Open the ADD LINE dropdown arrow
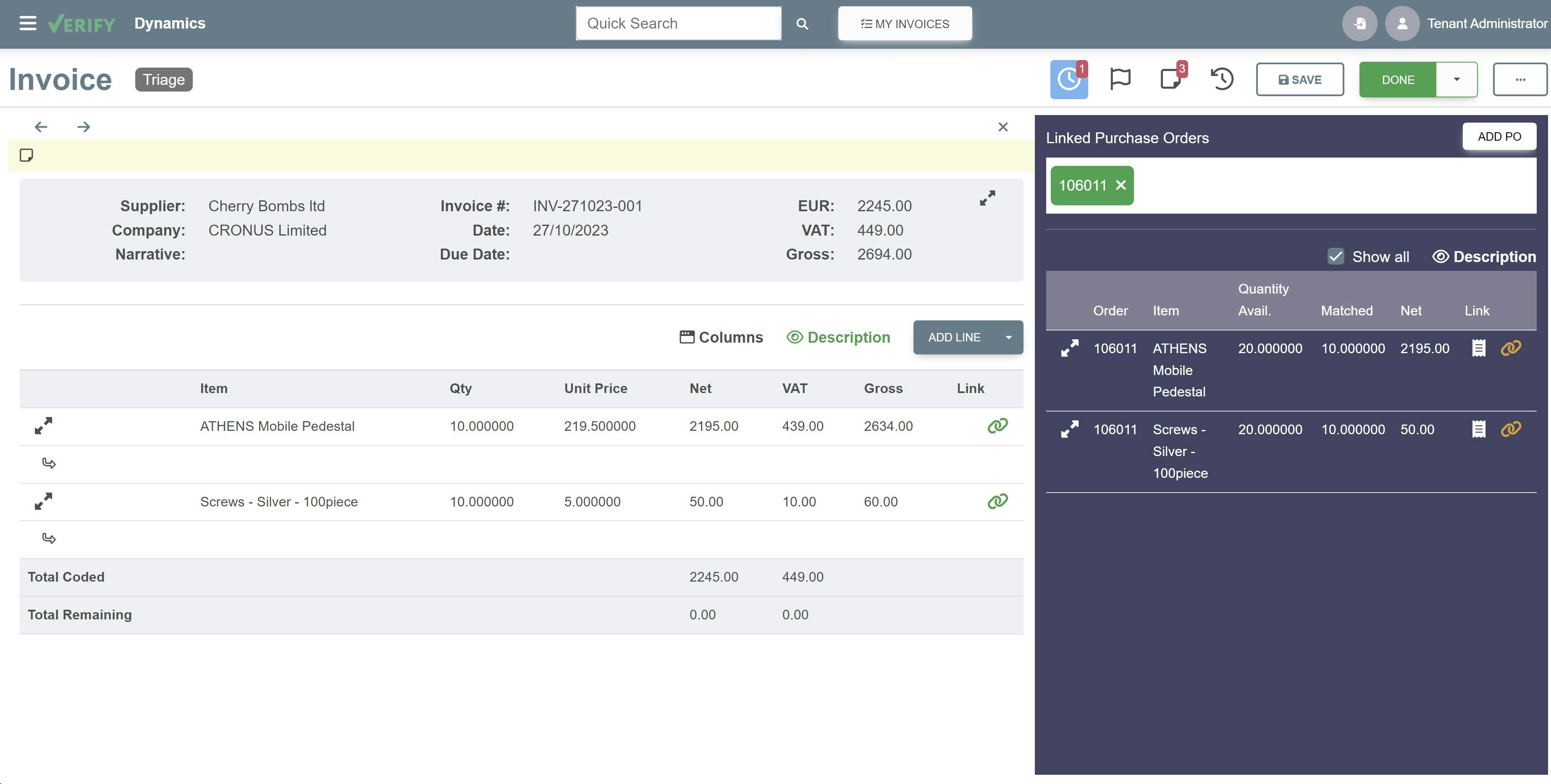This screenshot has height=784, width=1551. 1008,337
